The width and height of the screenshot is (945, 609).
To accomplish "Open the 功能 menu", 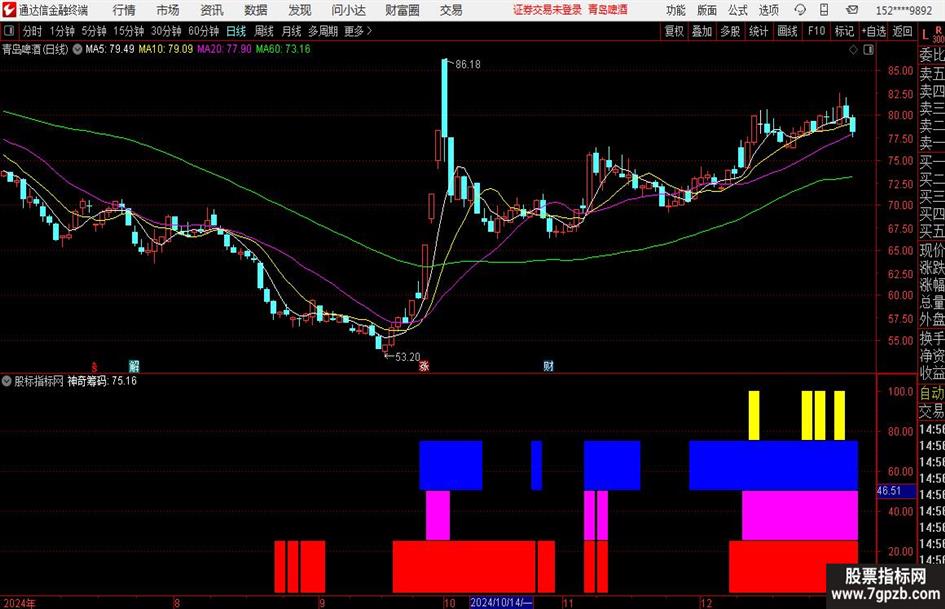I will [676, 10].
